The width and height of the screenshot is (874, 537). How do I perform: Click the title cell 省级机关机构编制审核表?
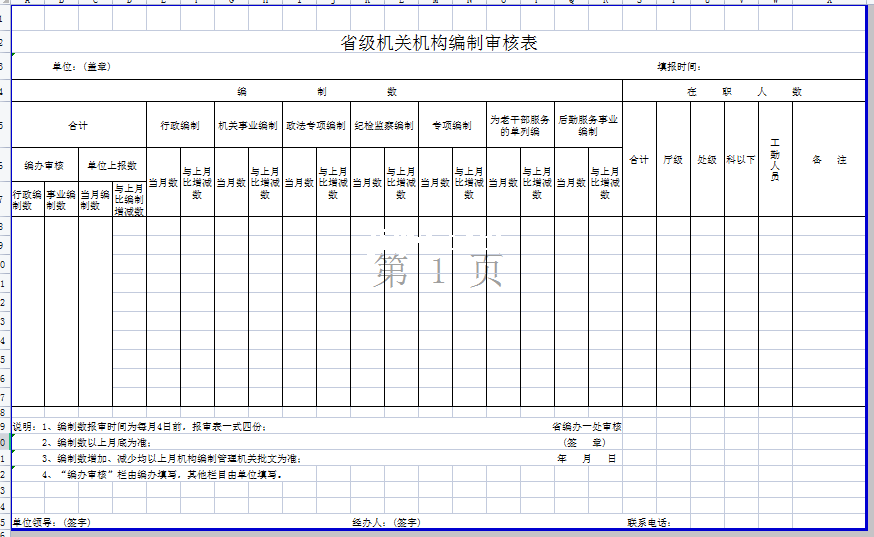click(439, 43)
